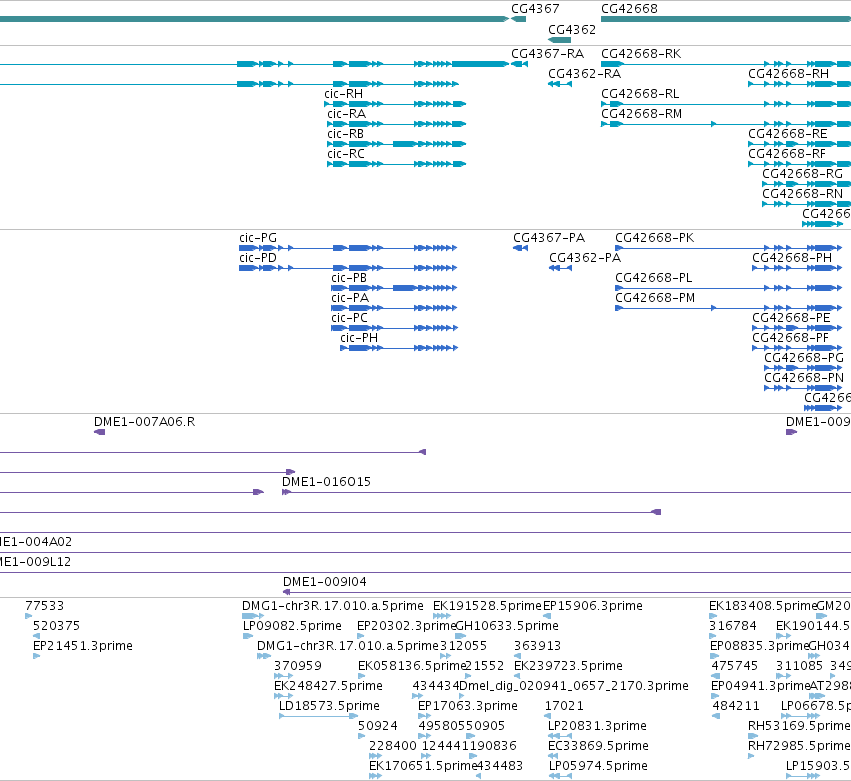851x781 pixels.
Task: Choose the CG42668-PM protein label
Action: tap(655, 299)
